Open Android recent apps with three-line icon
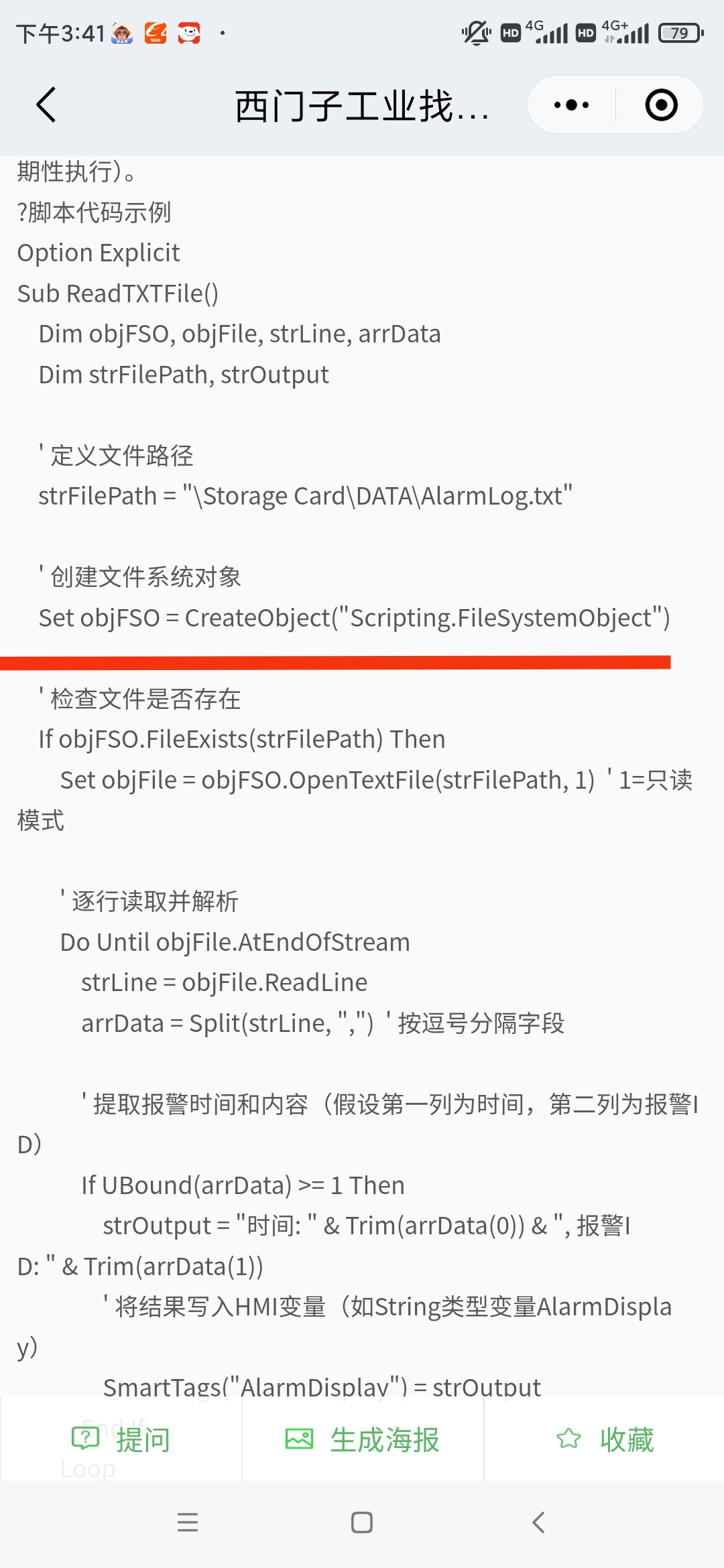 click(188, 1522)
